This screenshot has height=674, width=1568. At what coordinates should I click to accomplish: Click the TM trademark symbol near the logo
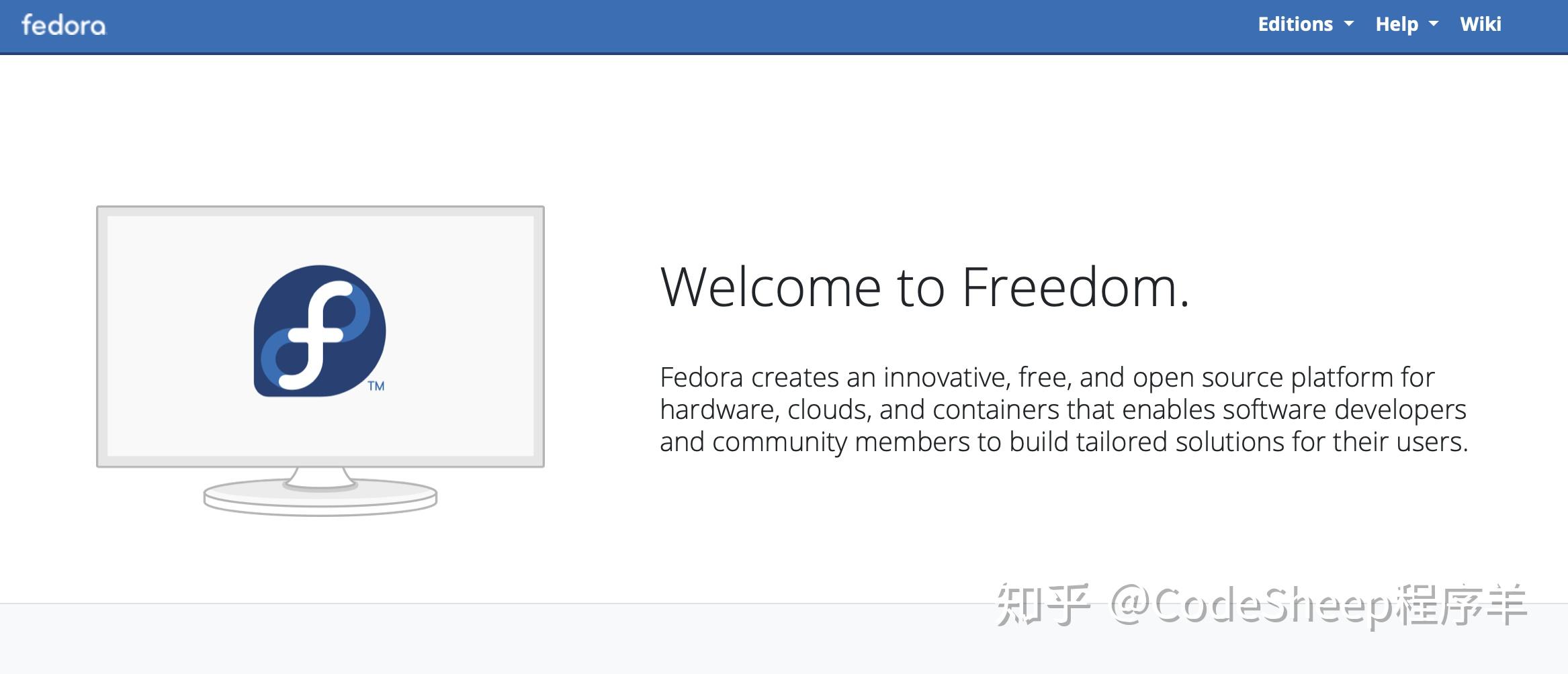[376, 386]
